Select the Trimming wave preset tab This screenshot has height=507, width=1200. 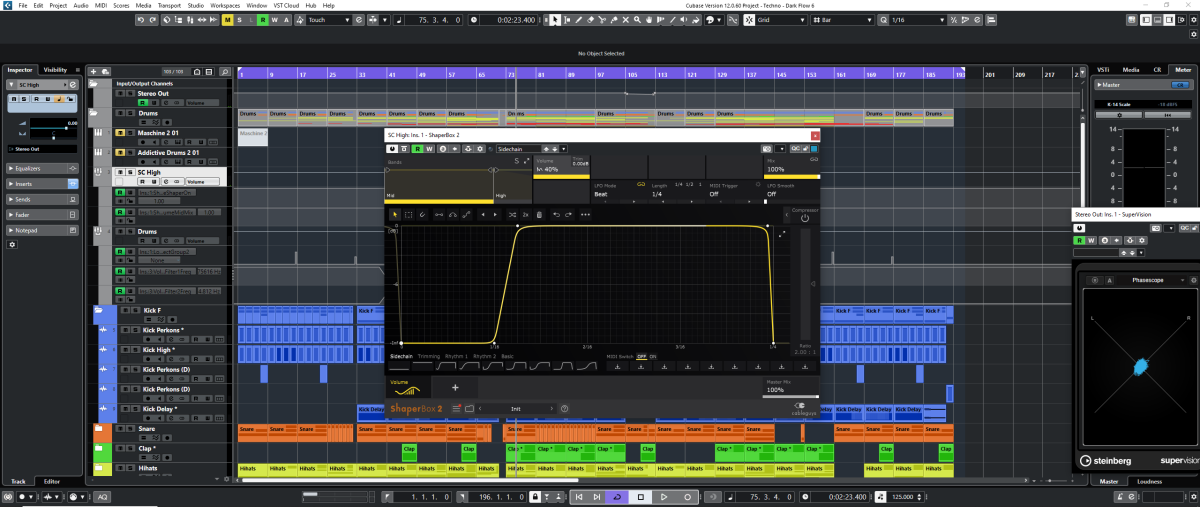click(429, 356)
